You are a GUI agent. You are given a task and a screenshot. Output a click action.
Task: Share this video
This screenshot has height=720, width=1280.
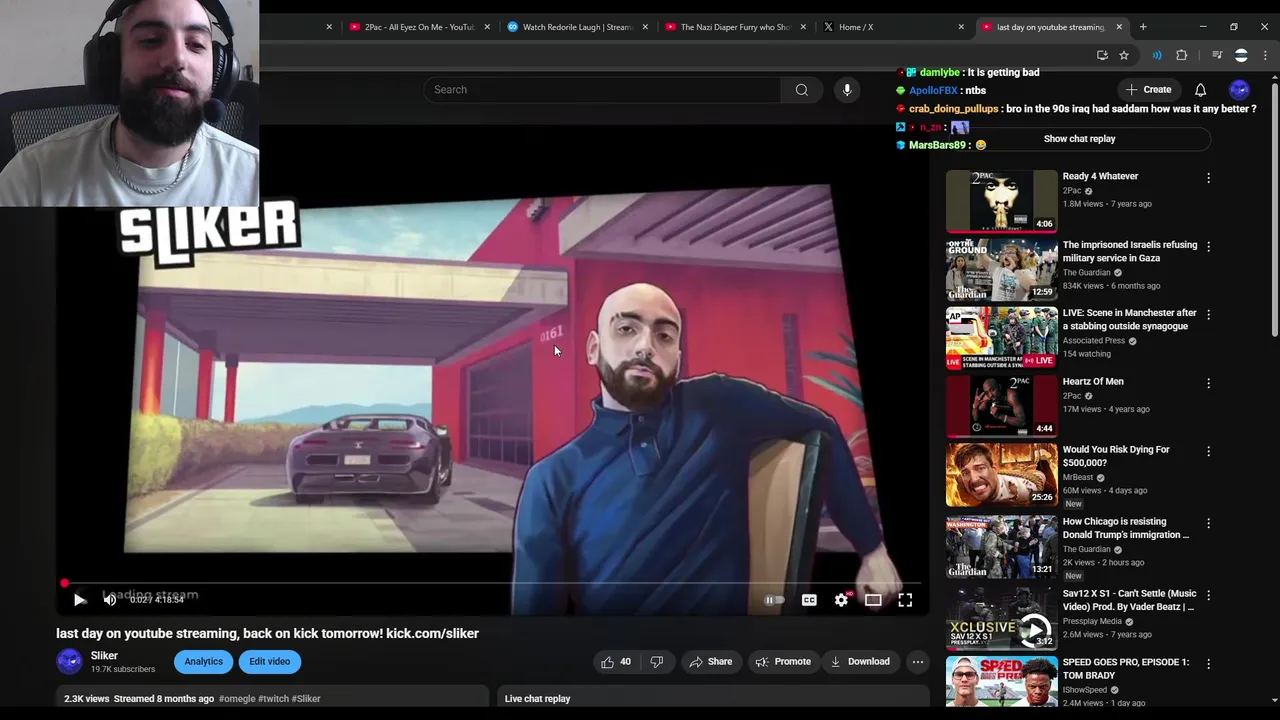[710, 661]
